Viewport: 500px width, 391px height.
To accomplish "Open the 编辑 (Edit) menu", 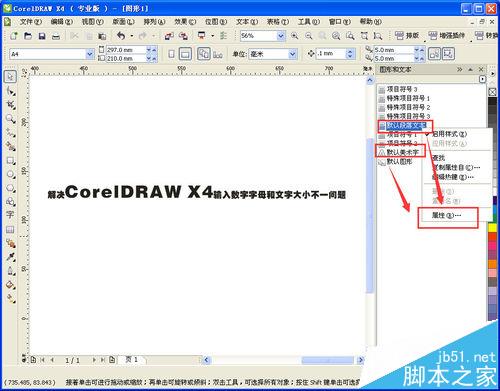I will tap(62, 22).
